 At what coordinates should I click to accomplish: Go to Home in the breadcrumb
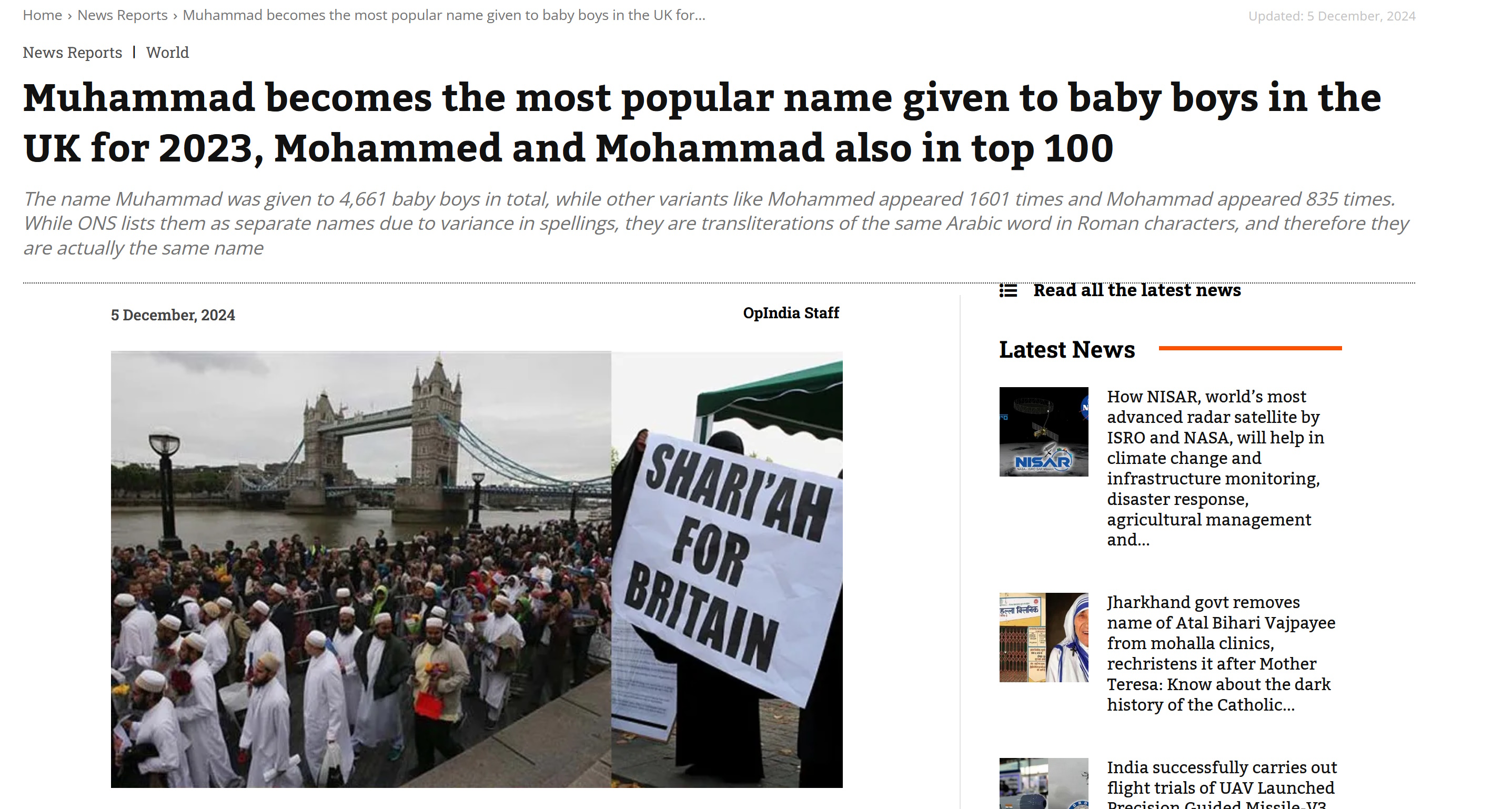click(x=42, y=15)
